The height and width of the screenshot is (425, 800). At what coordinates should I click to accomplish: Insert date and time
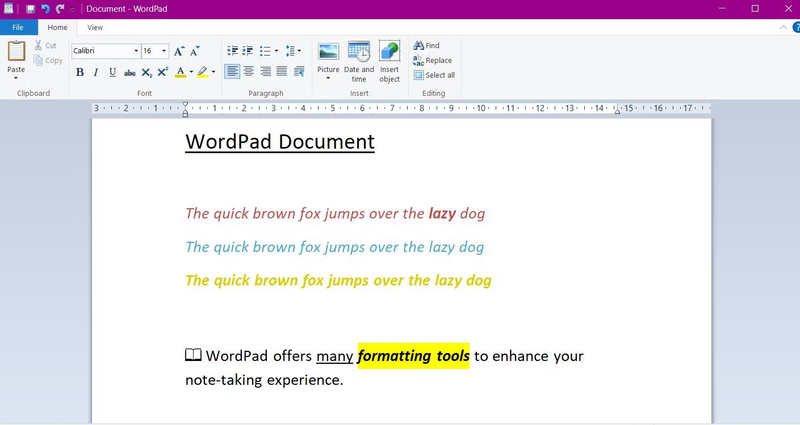point(359,60)
